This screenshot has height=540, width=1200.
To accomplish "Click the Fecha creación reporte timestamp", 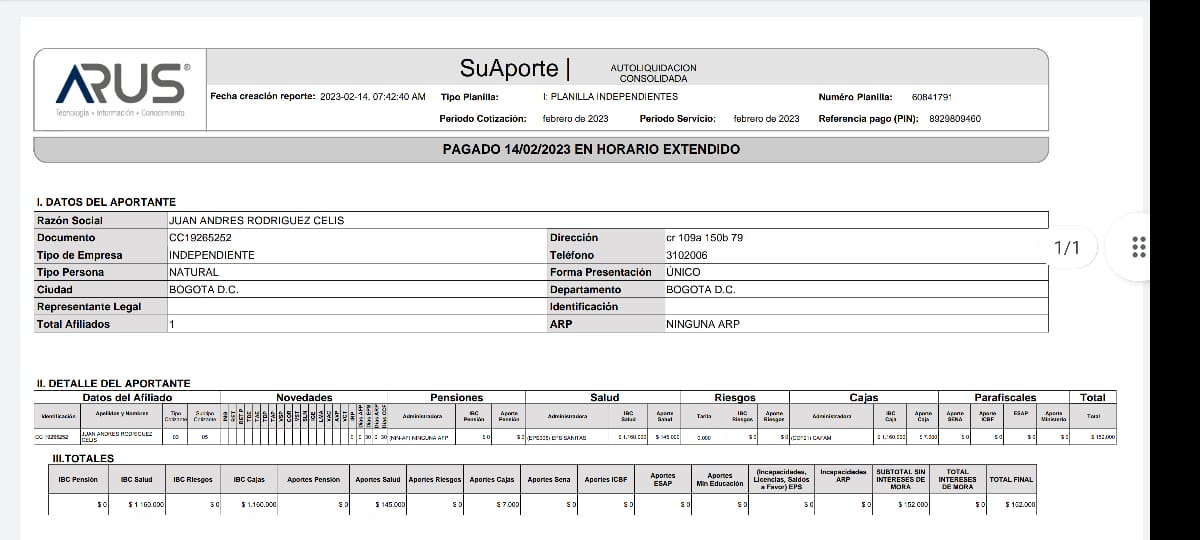I will [x=372, y=97].
